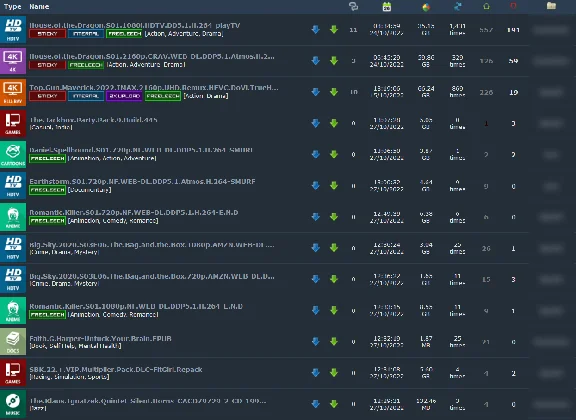Viewport: 576px width, 420px height.
Task: Open the Top.Gun.Maverick.2022.IMAX.2160p torrent link
Action: tap(154, 87)
